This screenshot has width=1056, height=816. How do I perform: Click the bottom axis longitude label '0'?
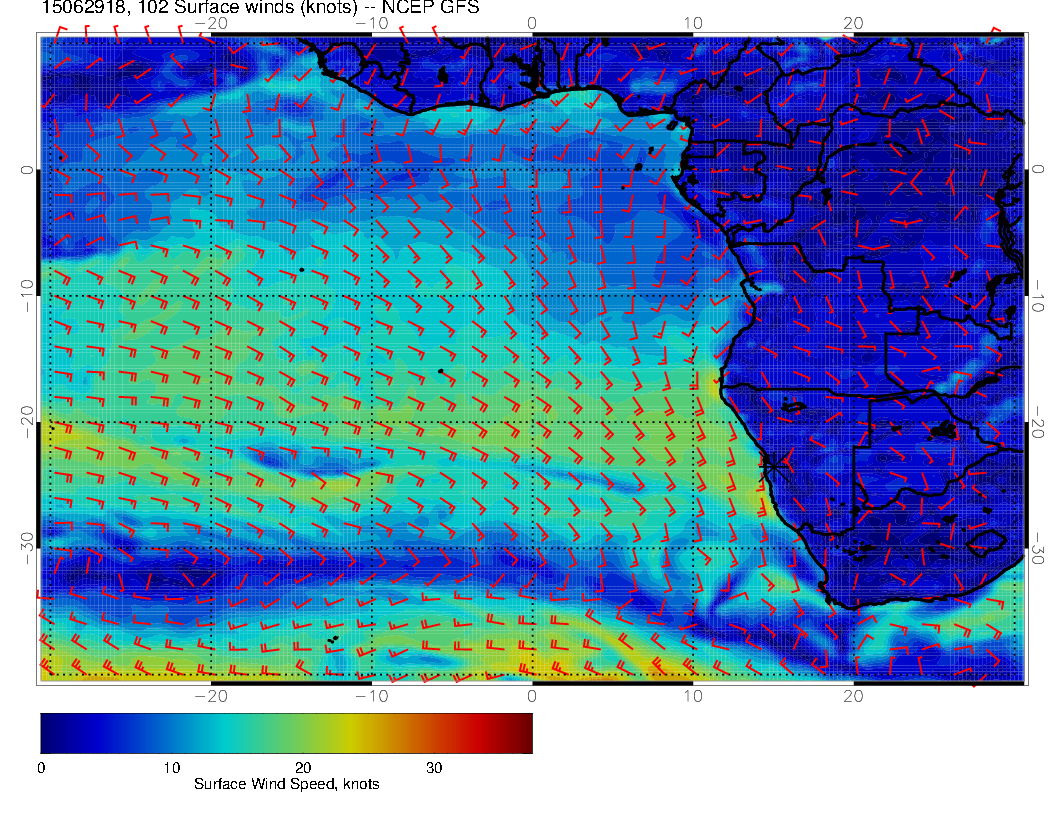pyautogui.click(x=532, y=694)
